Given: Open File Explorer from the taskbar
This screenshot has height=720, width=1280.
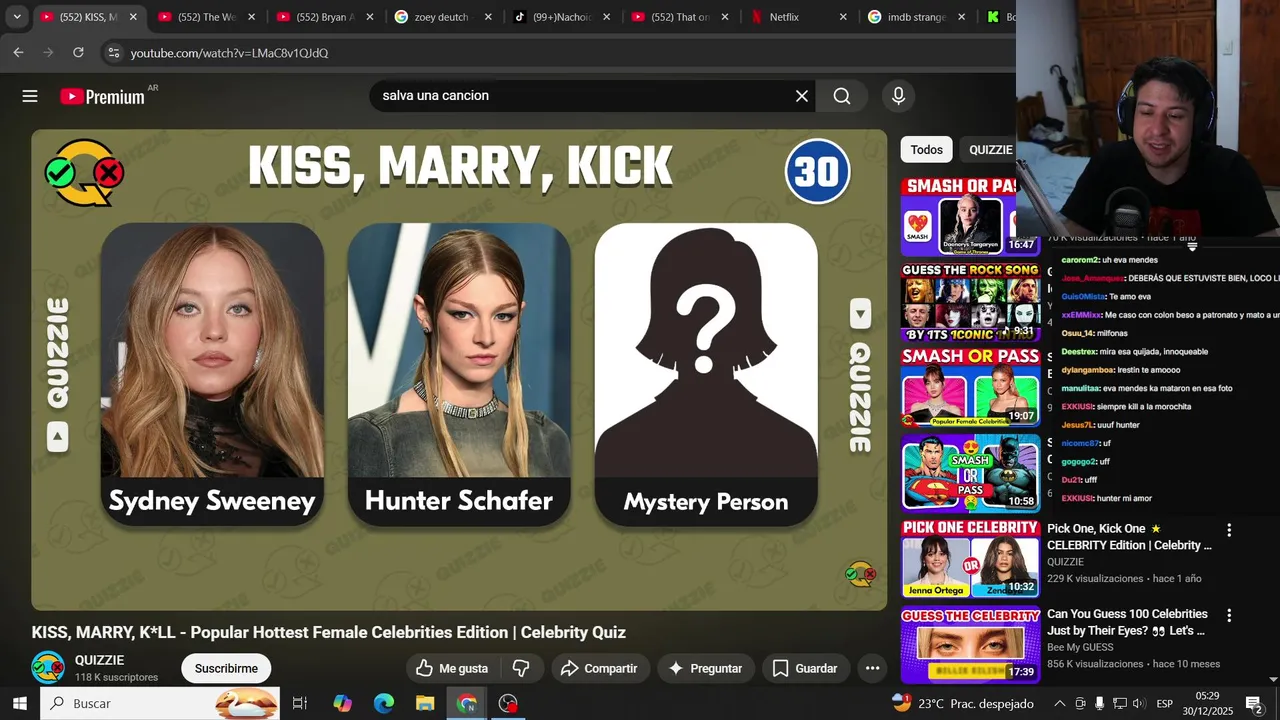Looking at the screenshot, I should click(x=425, y=703).
